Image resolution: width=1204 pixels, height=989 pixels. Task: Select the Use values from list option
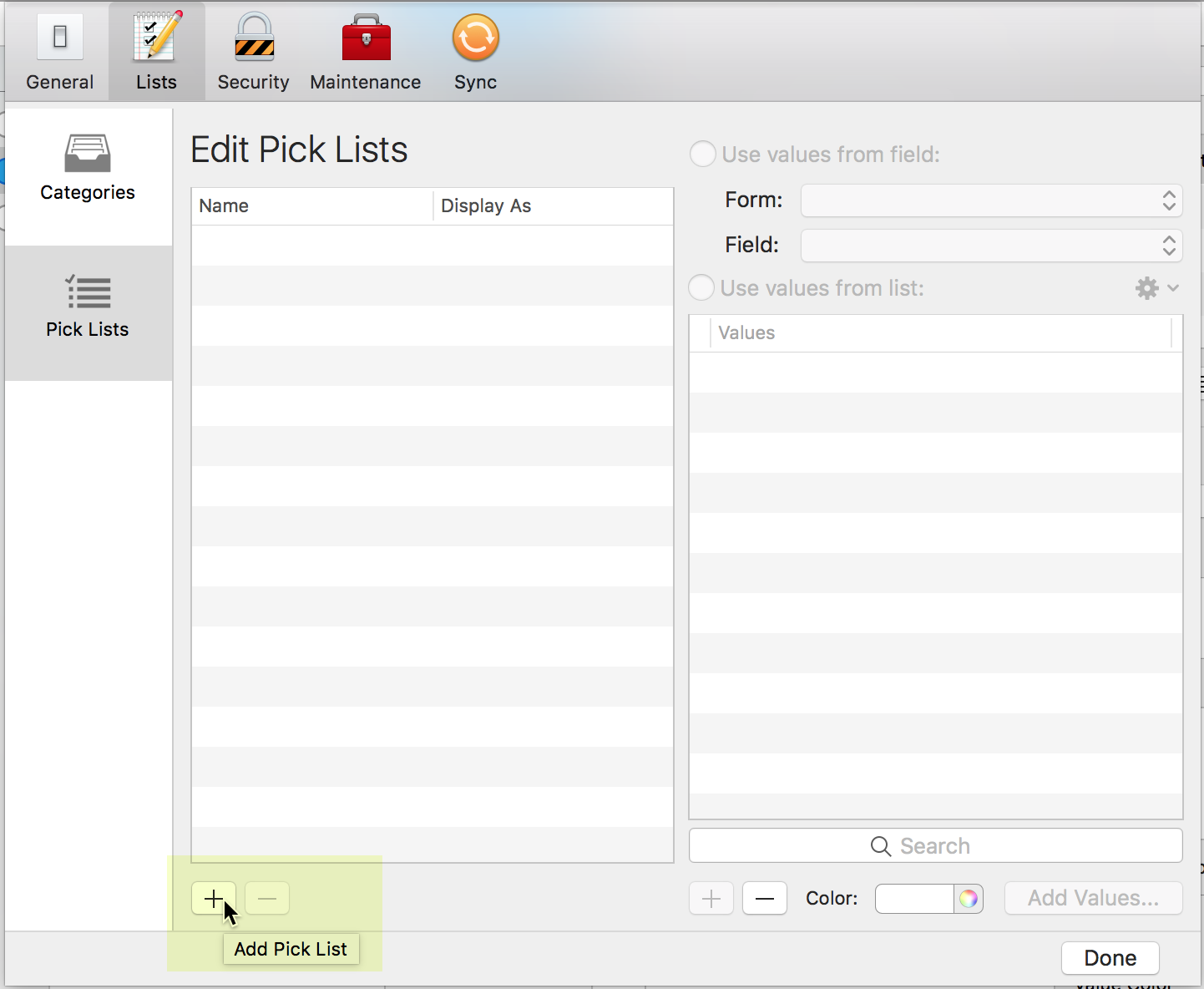pos(701,288)
